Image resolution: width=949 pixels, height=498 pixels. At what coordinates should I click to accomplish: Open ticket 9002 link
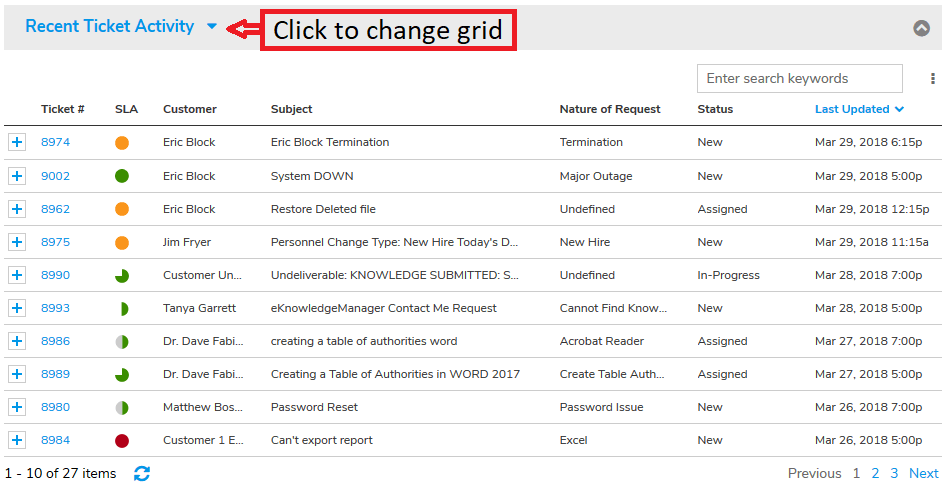(55, 176)
